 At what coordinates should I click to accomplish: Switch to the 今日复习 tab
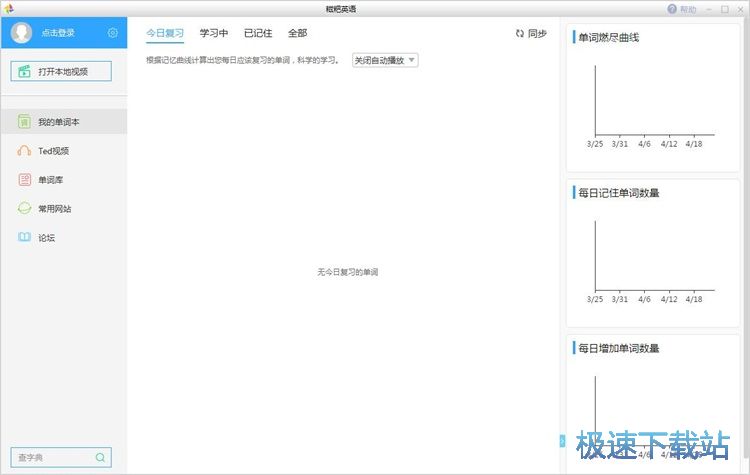point(165,33)
